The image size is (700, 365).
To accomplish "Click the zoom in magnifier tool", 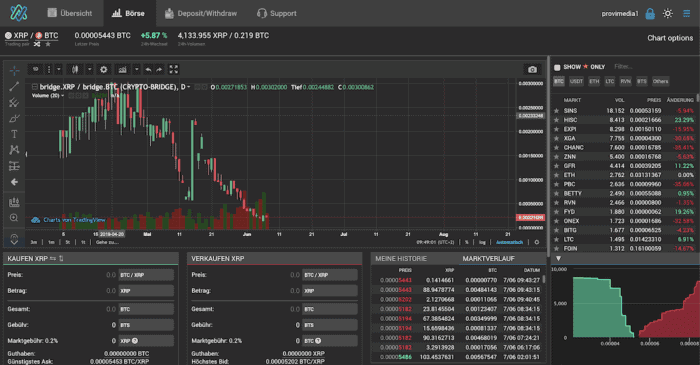I will coord(14,218).
